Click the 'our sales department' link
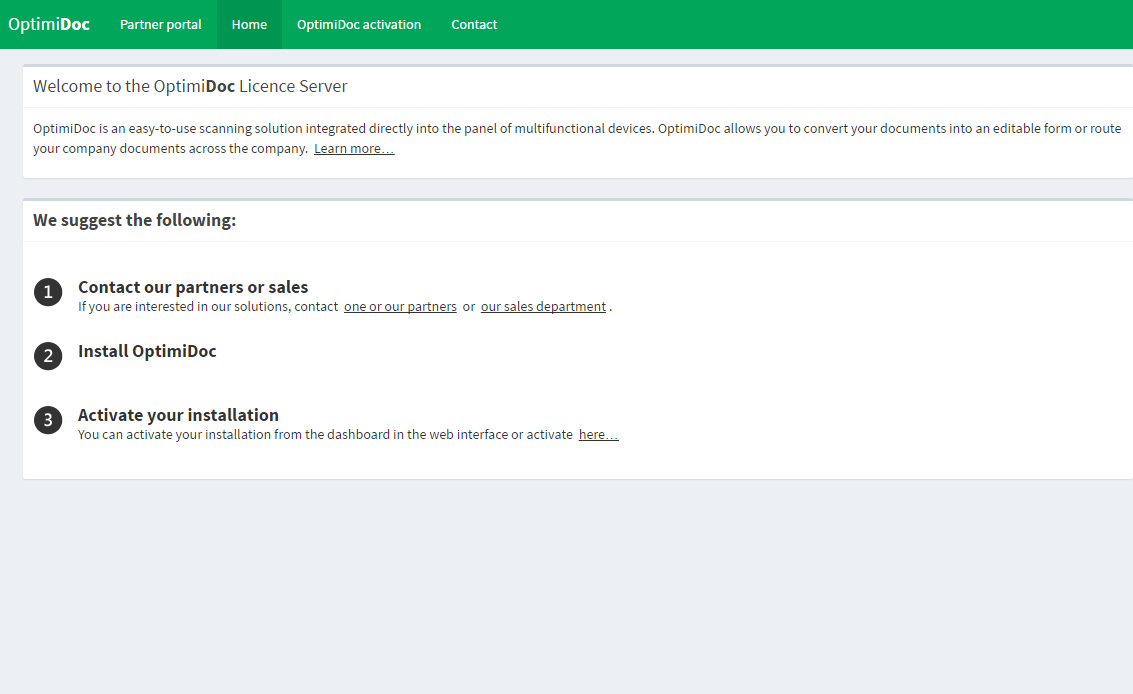The image size is (1133, 694). 543,307
